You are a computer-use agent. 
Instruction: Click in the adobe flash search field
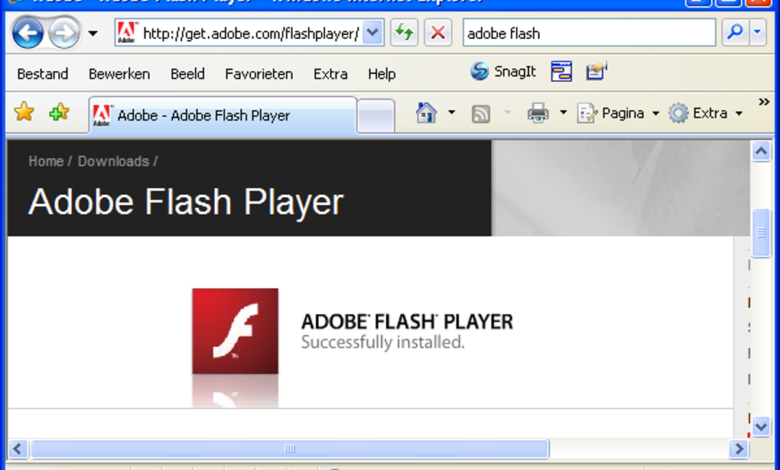[588, 33]
